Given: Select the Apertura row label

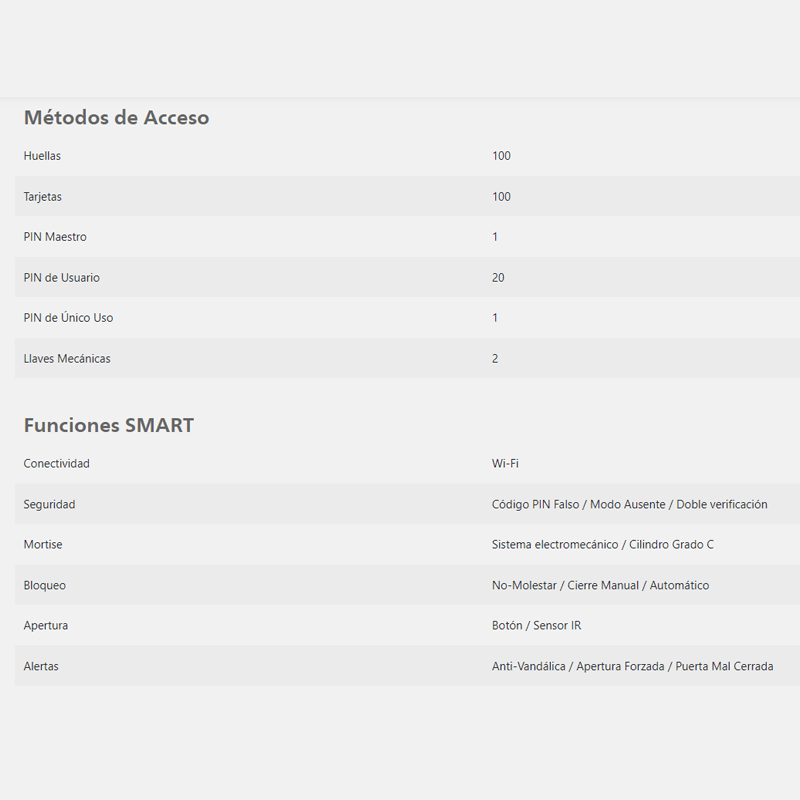Looking at the screenshot, I should pyautogui.click(x=45, y=626).
